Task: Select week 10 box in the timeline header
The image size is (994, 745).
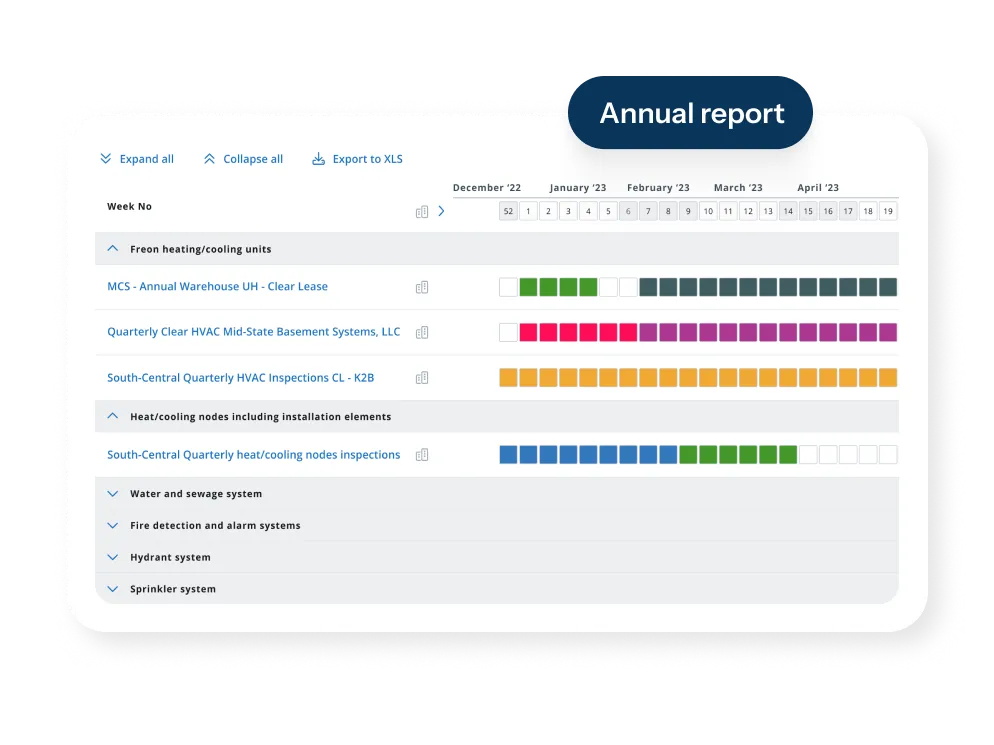Action: click(708, 211)
